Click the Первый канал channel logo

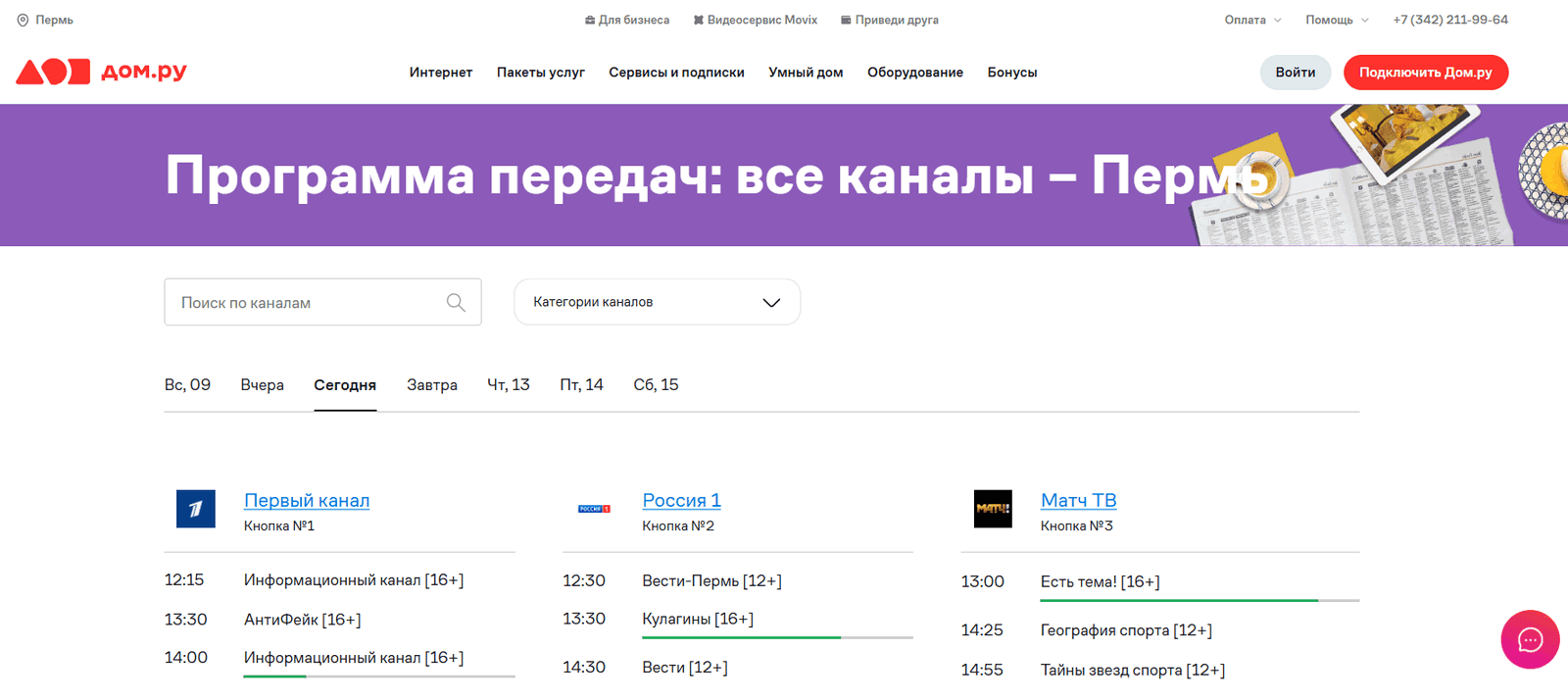tap(195, 509)
